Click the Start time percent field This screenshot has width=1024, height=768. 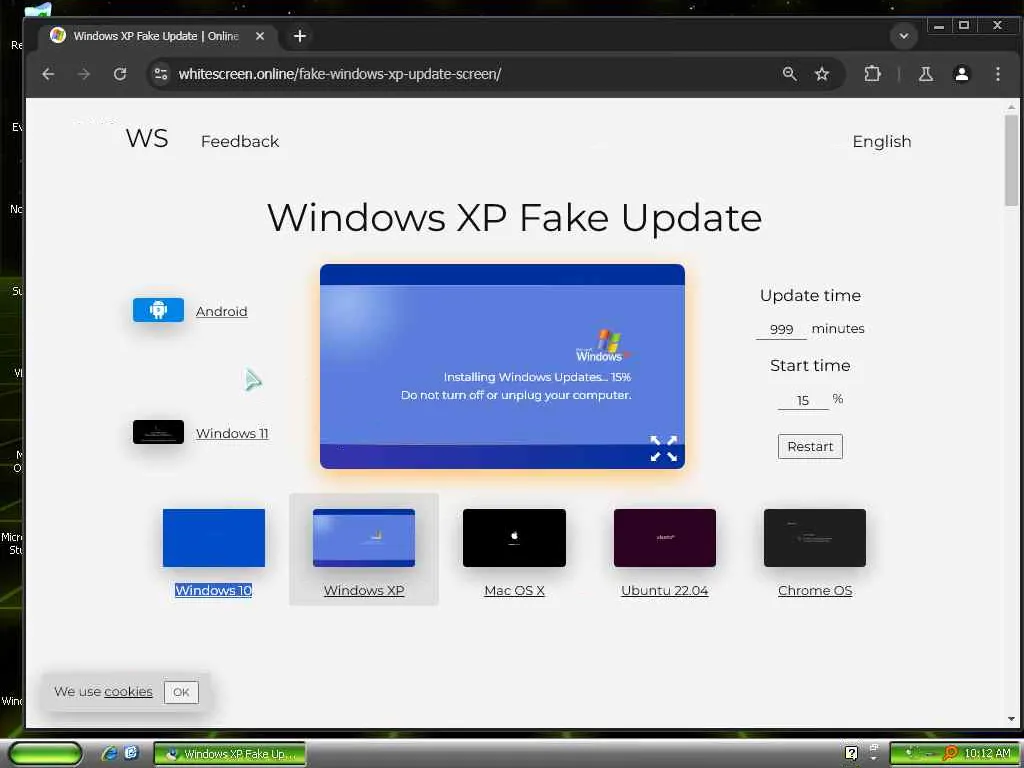coord(803,400)
